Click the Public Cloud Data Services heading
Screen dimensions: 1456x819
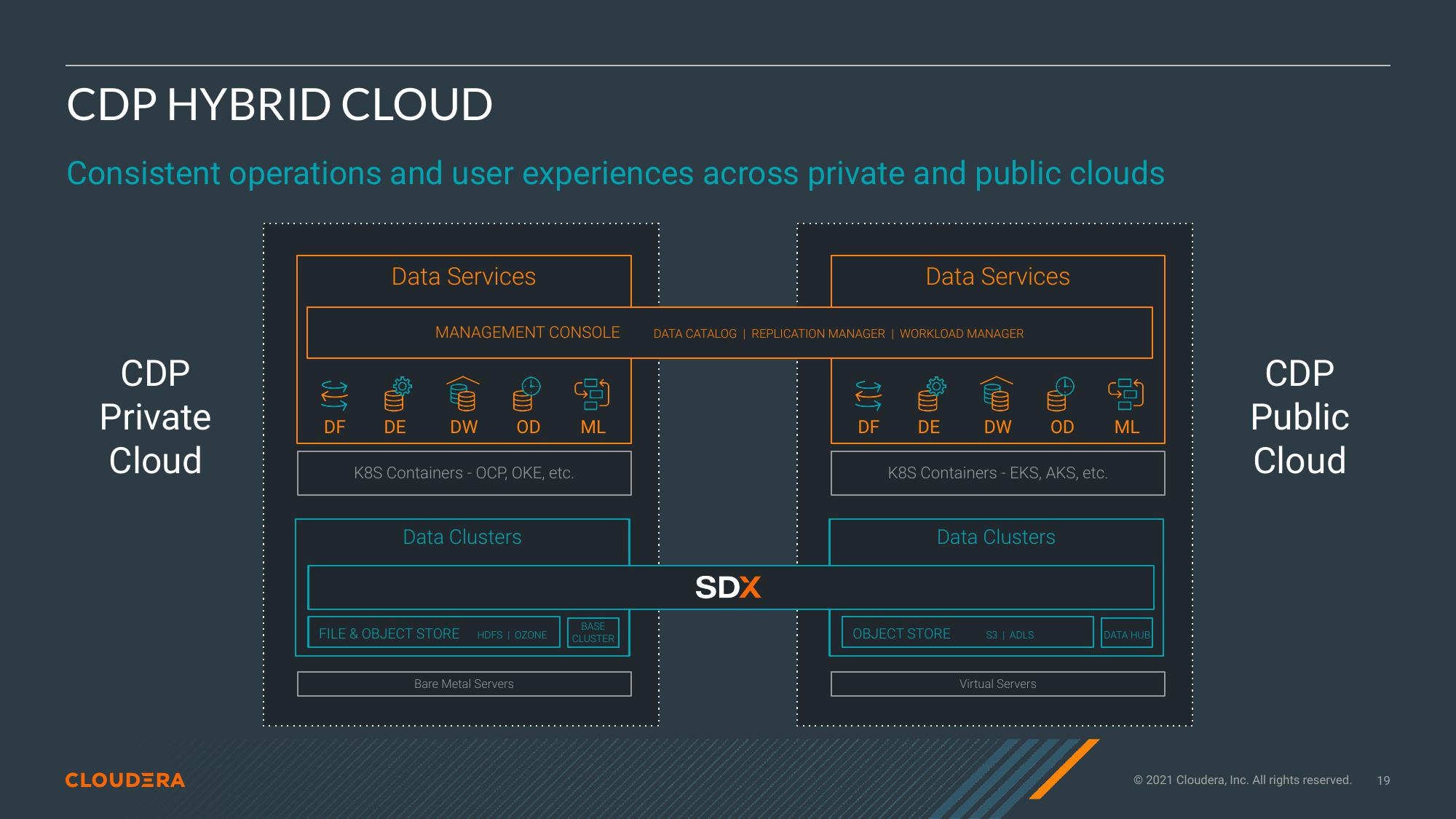998,277
